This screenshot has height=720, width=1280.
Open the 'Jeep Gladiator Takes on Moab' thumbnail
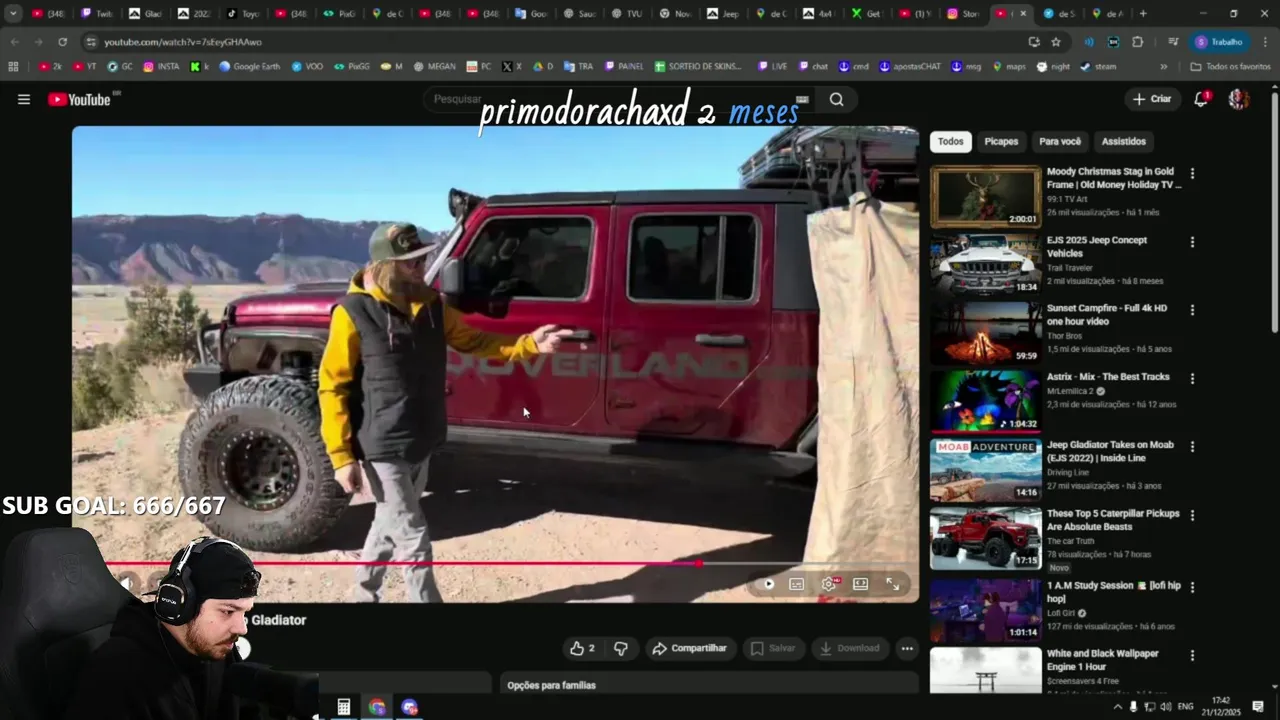(x=986, y=470)
